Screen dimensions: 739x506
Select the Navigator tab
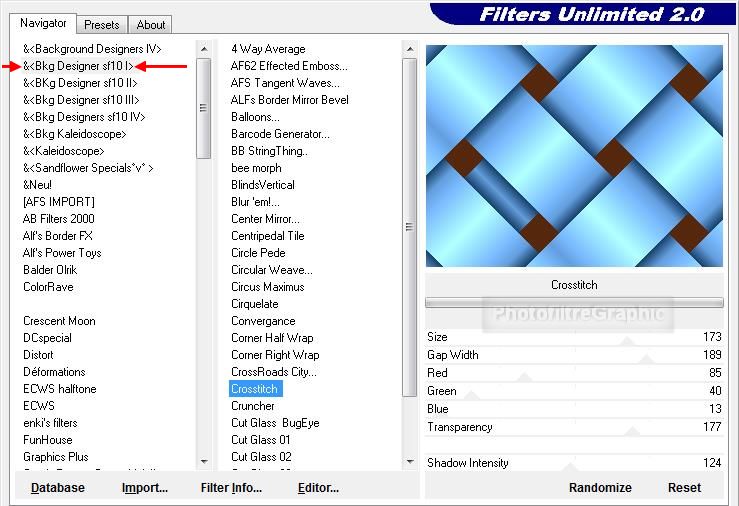tap(44, 23)
